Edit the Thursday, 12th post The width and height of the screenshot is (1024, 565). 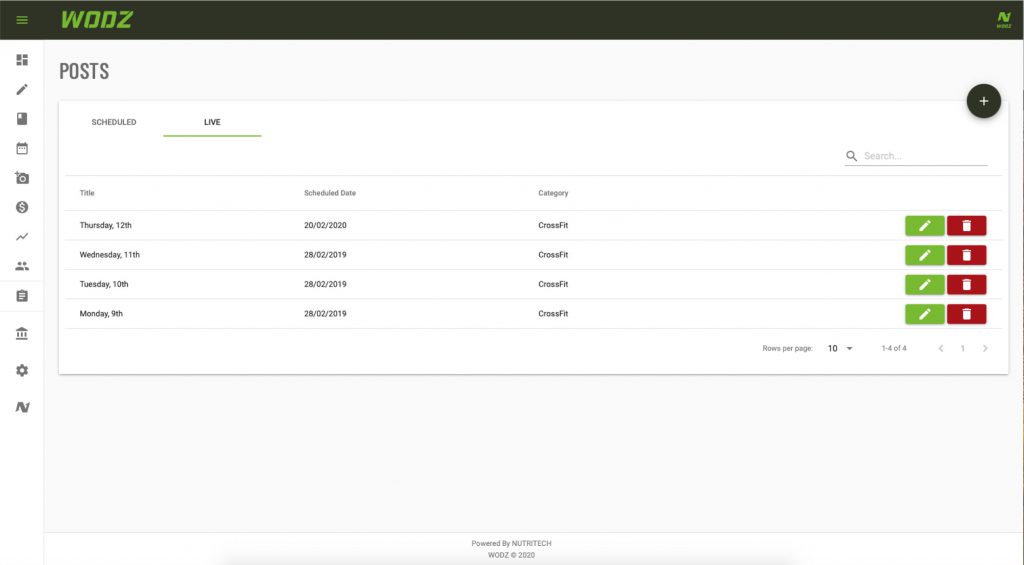click(925, 225)
